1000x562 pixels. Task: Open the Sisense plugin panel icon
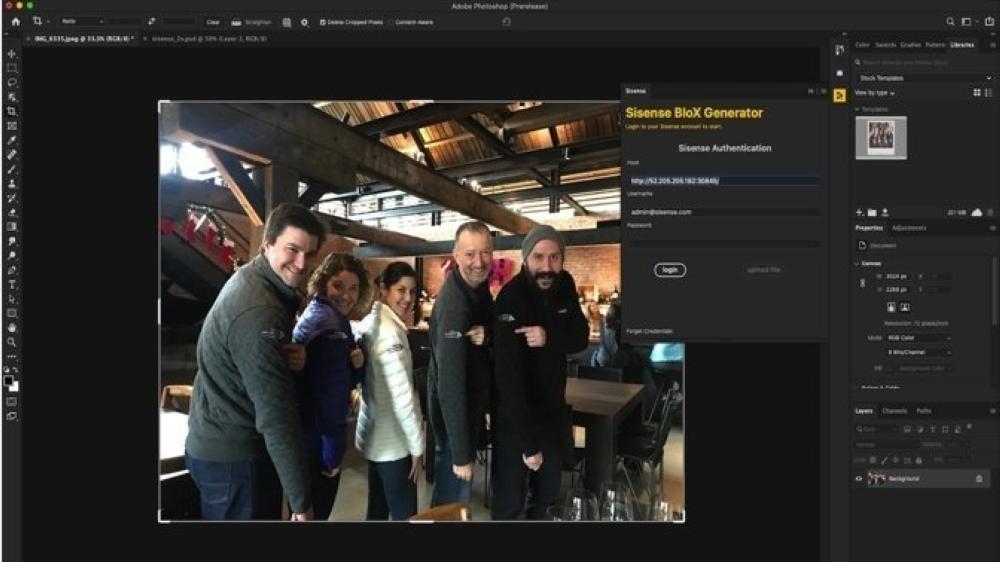pos(839,95)
